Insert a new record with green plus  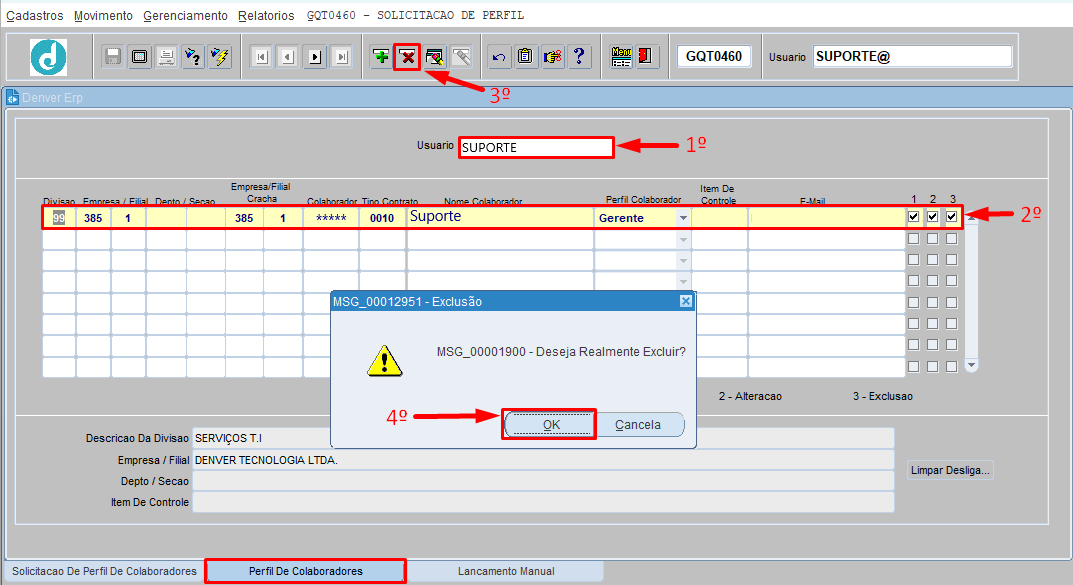tap(381, 56)
